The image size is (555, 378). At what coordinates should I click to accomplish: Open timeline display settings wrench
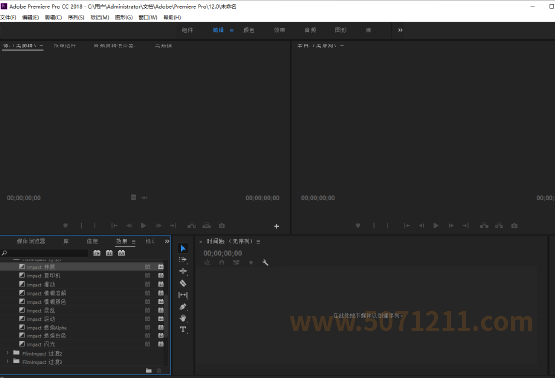pos(265,263)
